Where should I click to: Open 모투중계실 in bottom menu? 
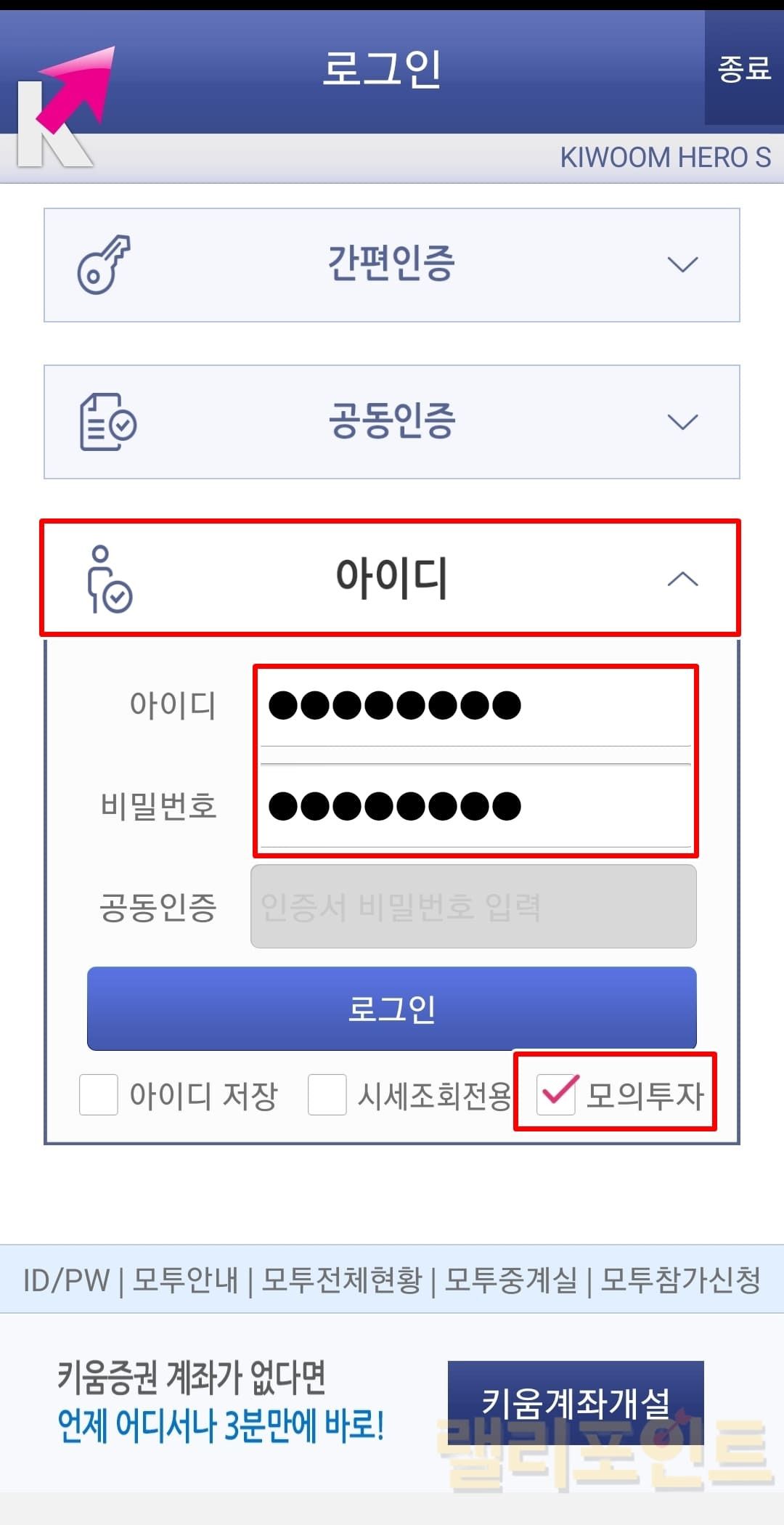pyautogui.click(x=511, y=1280)
